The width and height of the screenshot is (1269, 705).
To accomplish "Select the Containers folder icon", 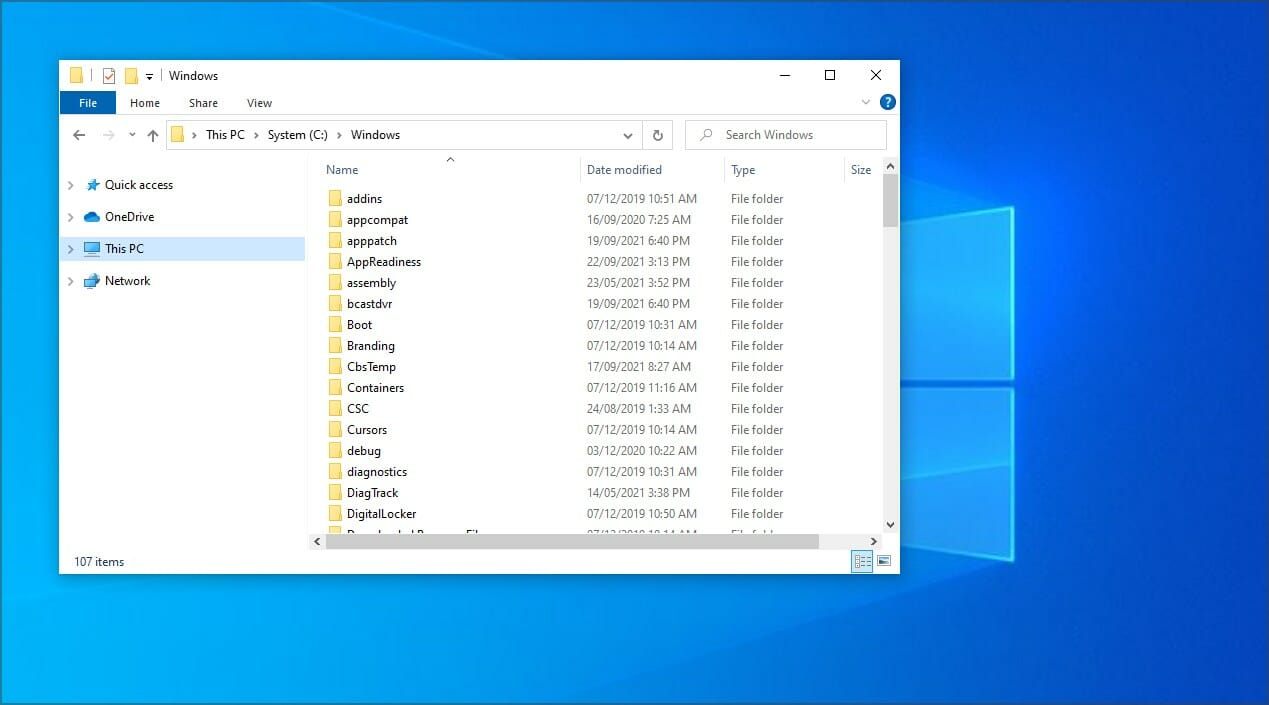I will point(335,388).
